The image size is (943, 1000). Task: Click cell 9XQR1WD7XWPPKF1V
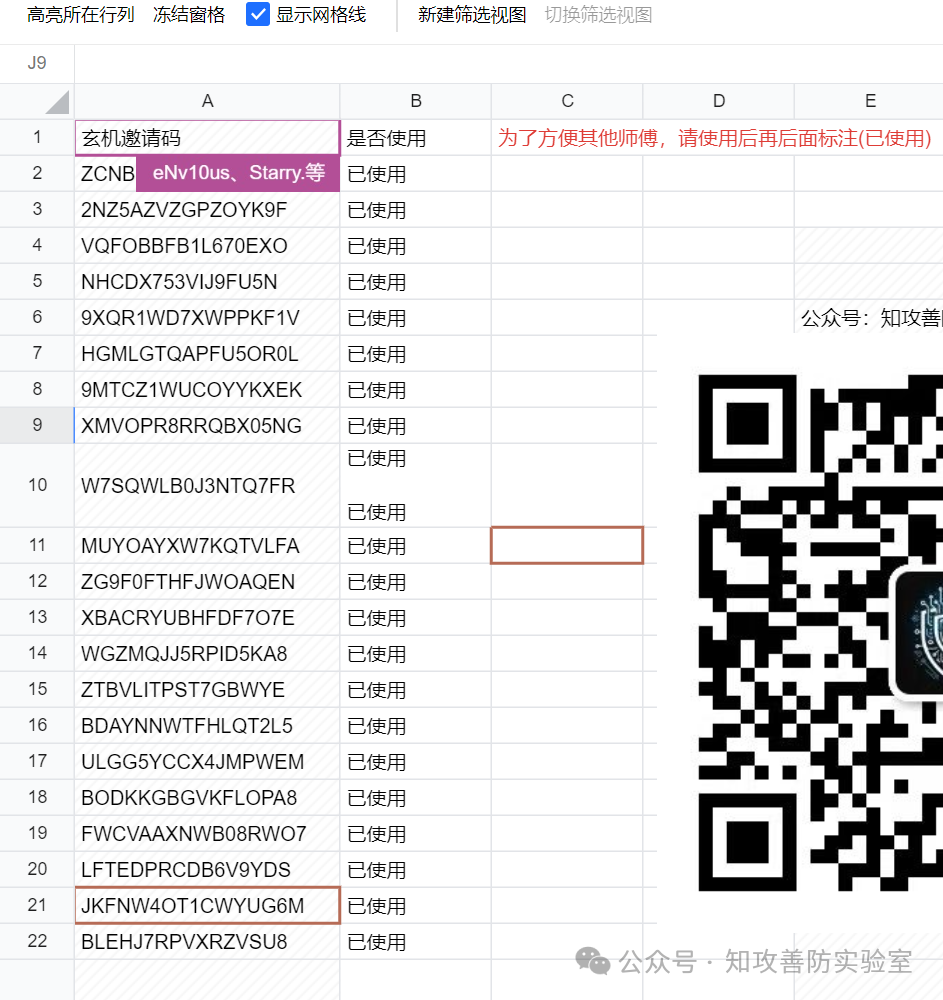[x=207, y=318]
